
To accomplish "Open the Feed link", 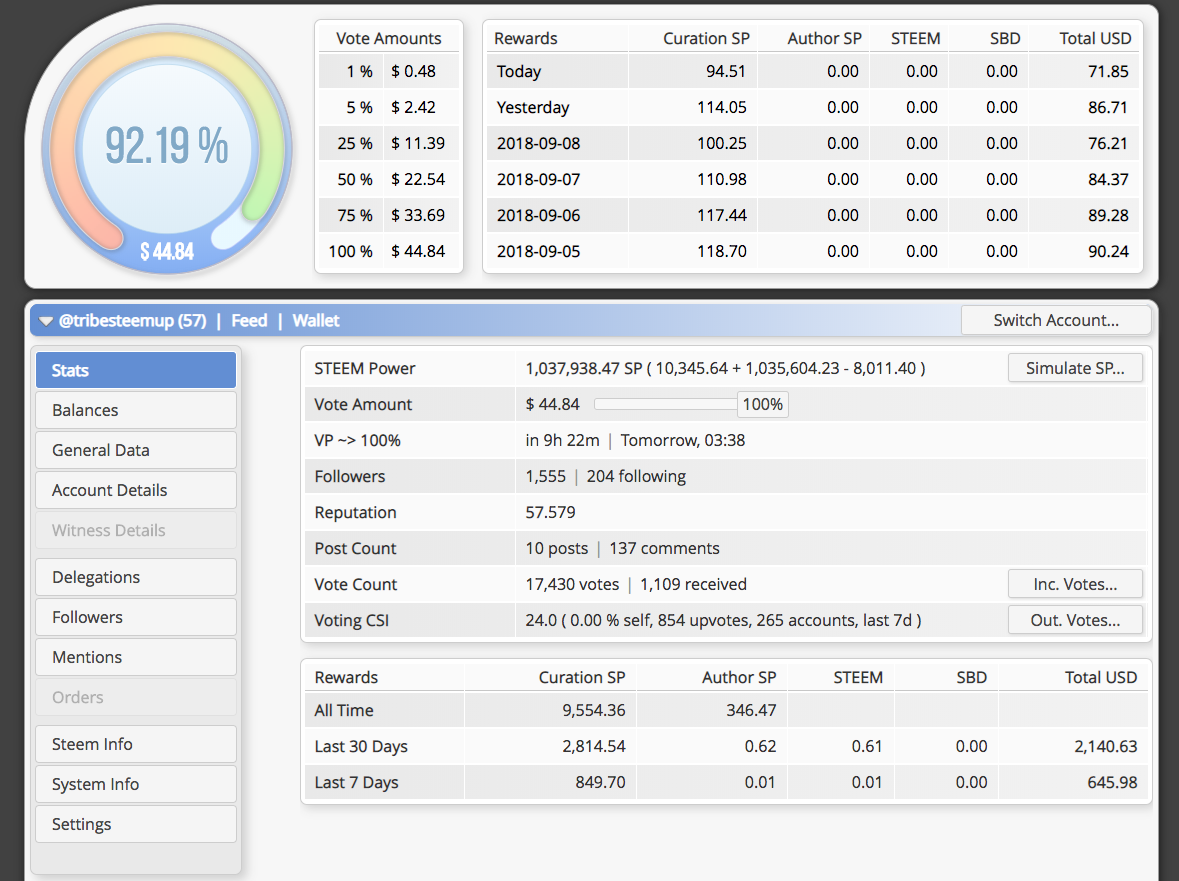I will pos(249,321).
